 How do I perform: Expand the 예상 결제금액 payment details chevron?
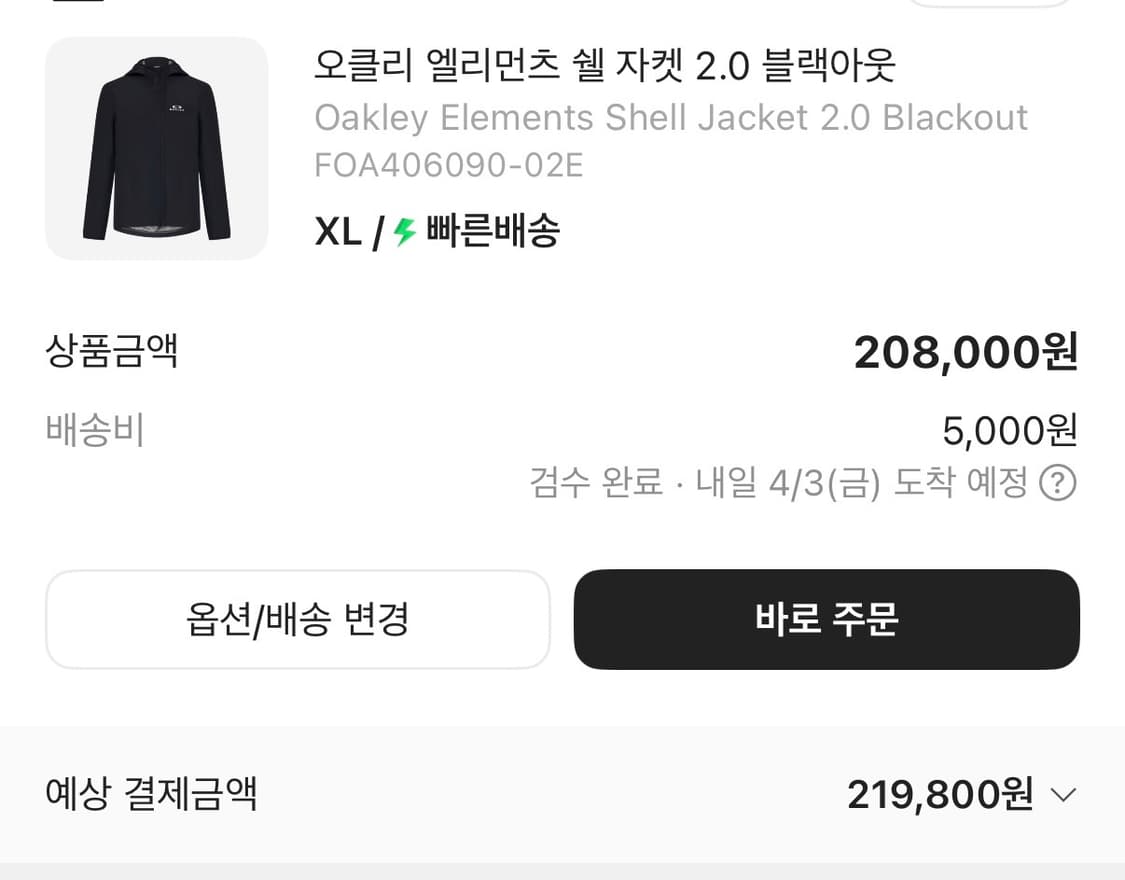tap(1063, 796)
